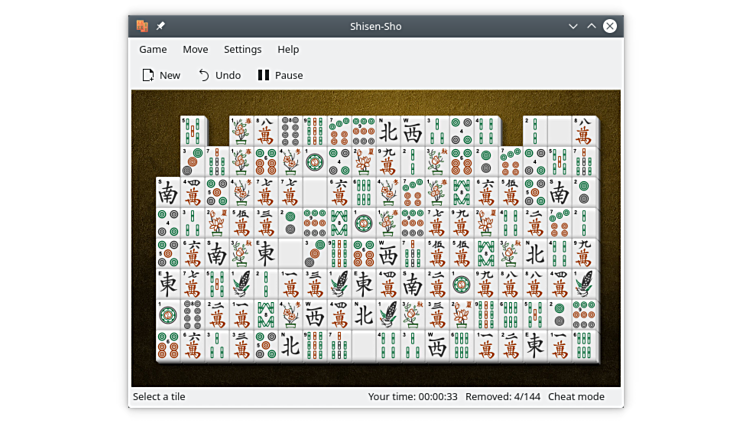The width and height of the screenshot is (752, 423).
Task: Open the Move menu
Action: pyautogui.click(x=195, y=49)
